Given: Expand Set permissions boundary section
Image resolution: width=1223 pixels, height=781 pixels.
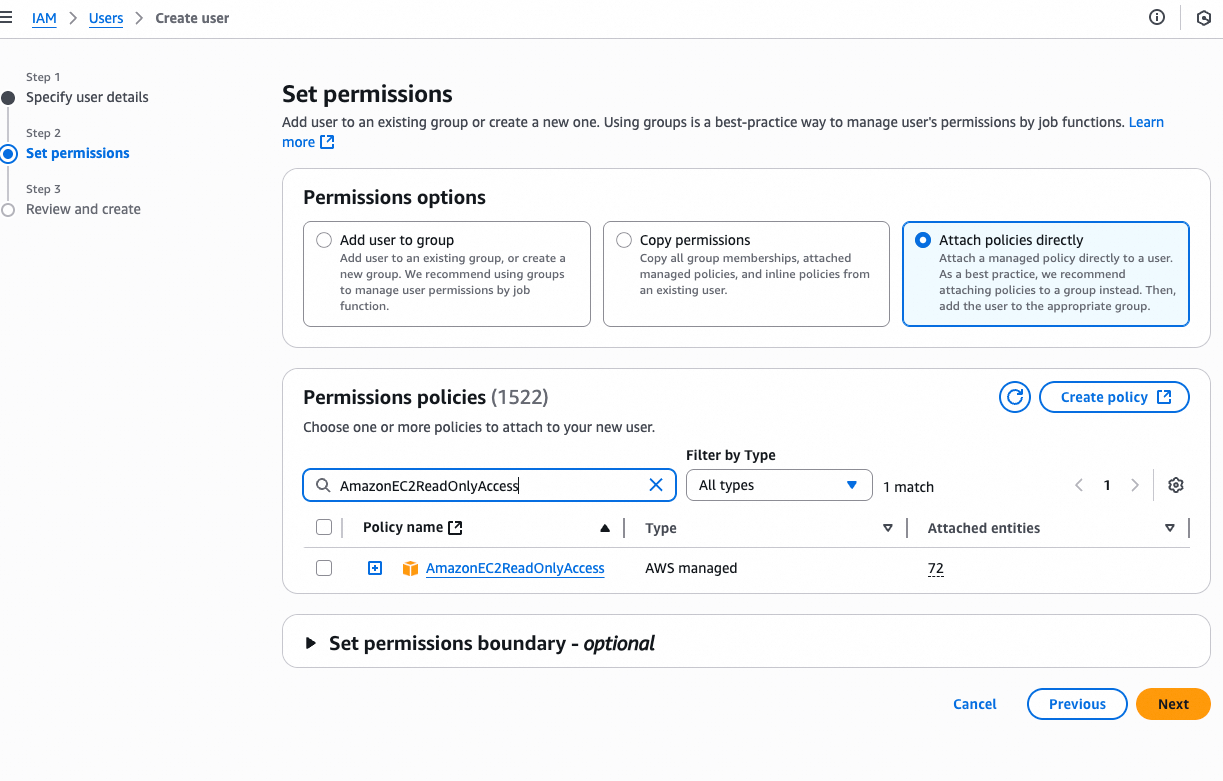Looking at the screenshot, I should pos(310,643).
